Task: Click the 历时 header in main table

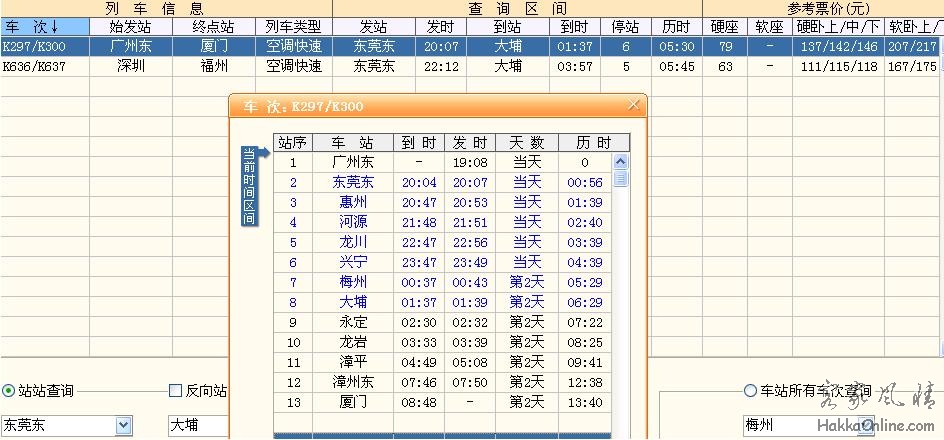Action: [x=677, y=27]
